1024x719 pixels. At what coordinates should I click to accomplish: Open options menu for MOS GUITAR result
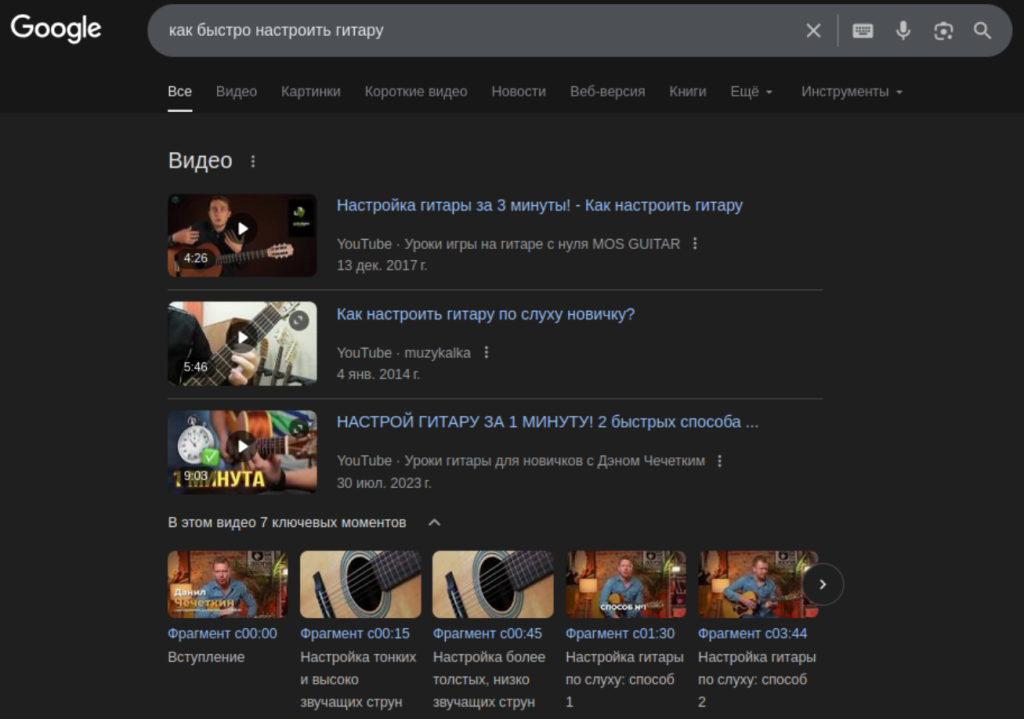[695, 244]
